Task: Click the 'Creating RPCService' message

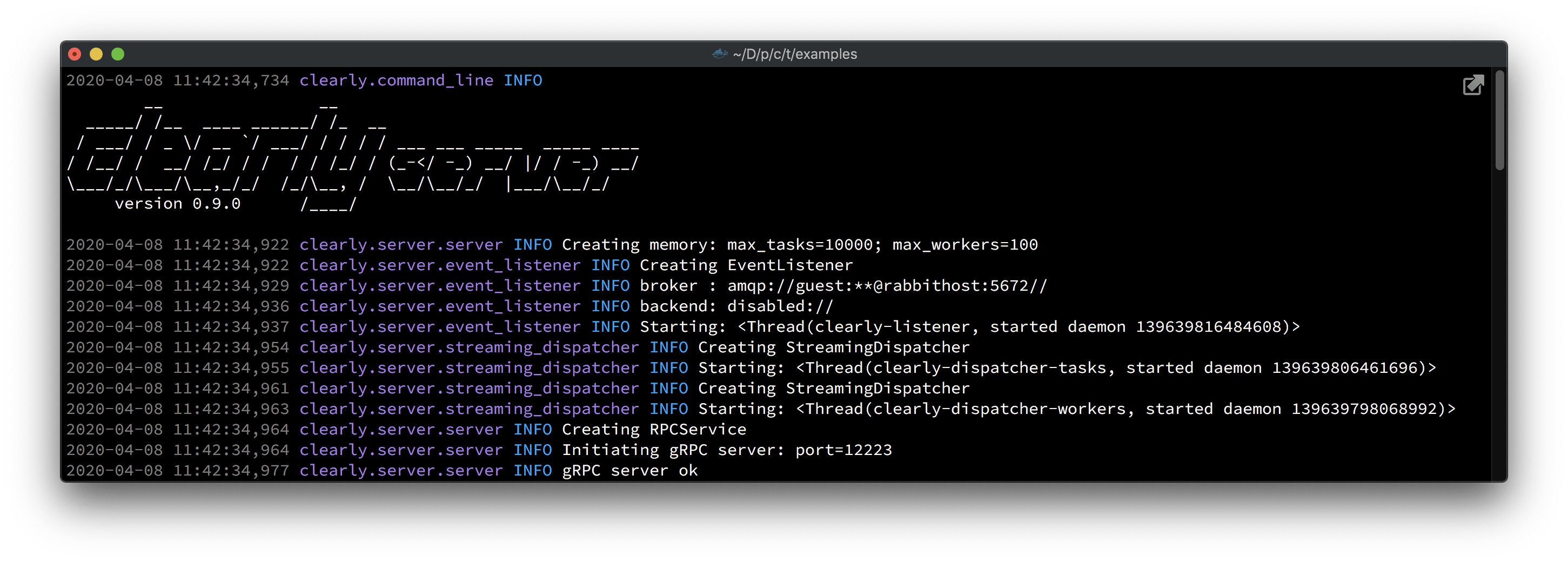Action: tap(654, 429)
